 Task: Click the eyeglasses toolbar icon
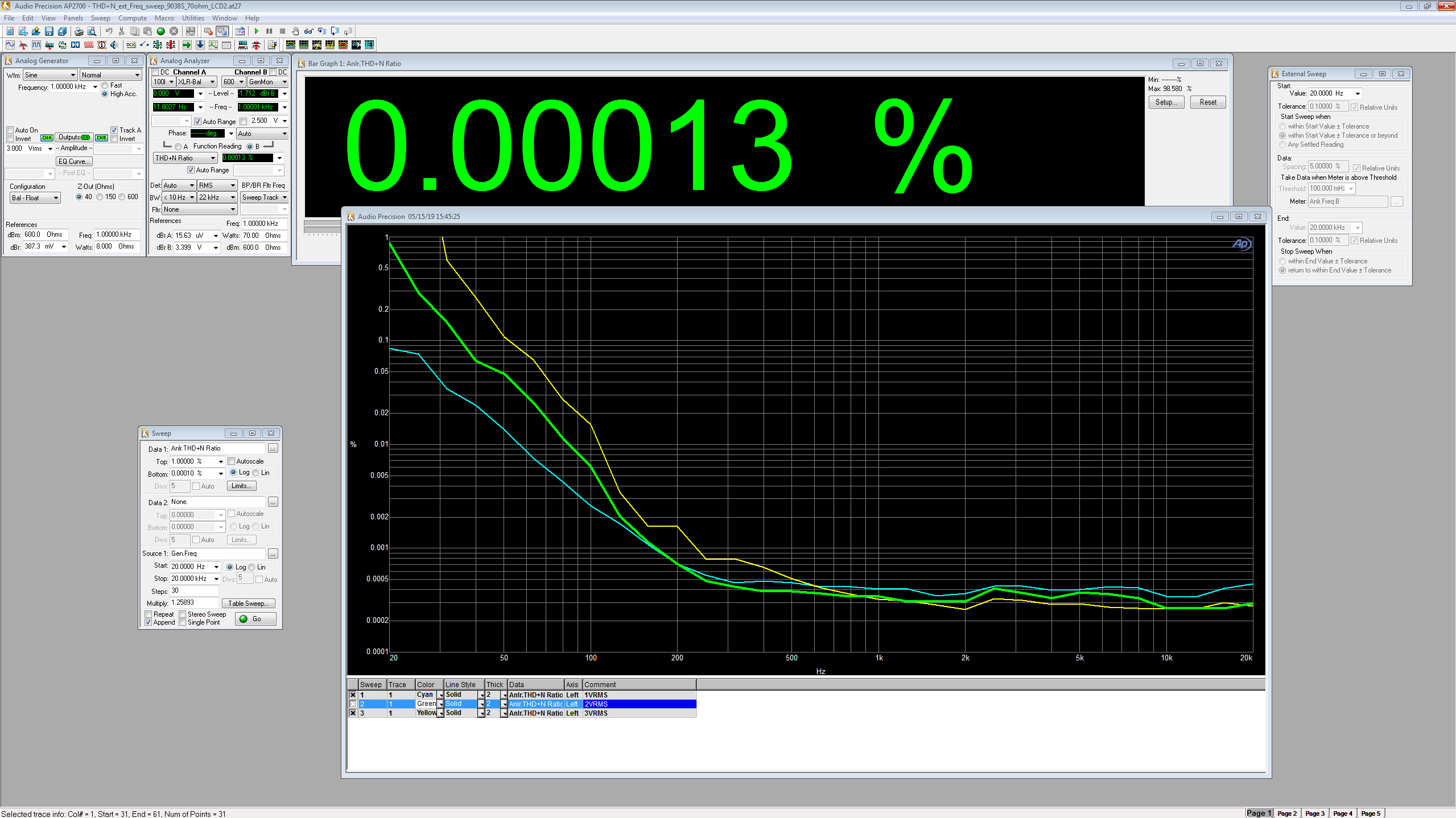click(308, 31)
